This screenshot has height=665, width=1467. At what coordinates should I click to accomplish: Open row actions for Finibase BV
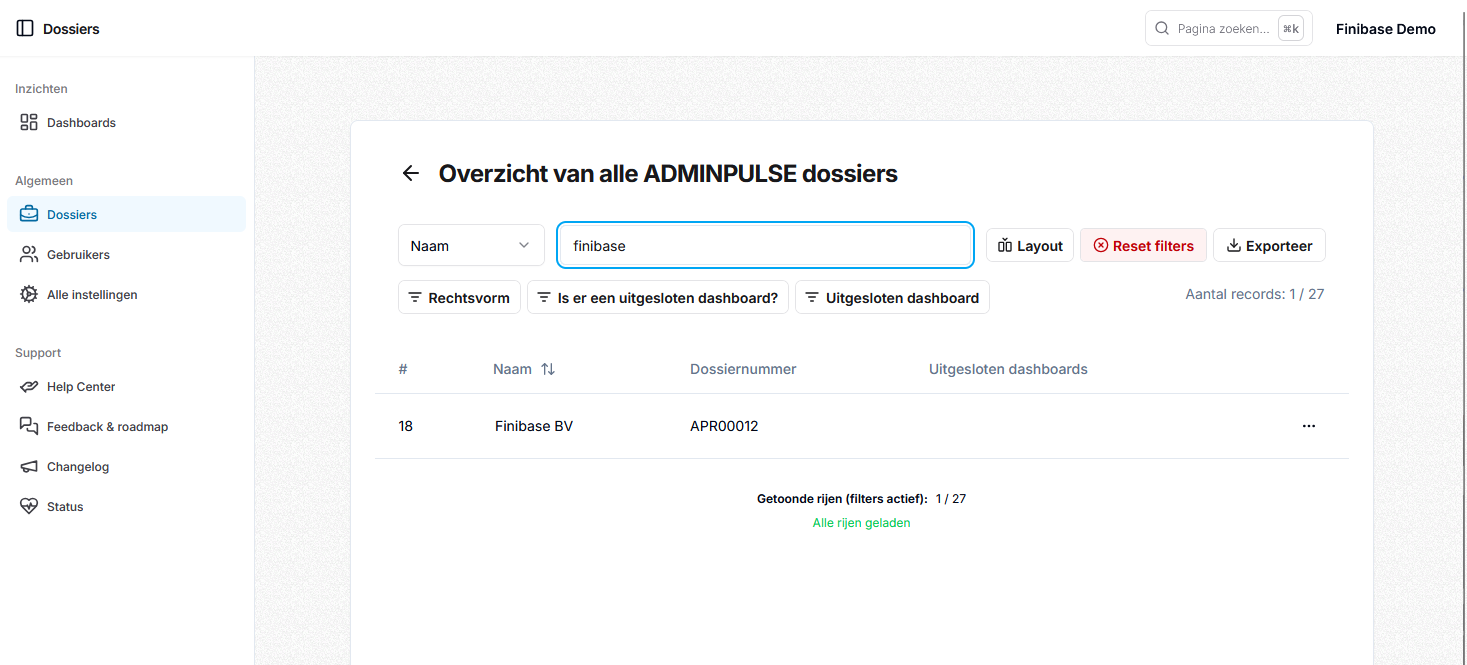[x=1309, y=426]
